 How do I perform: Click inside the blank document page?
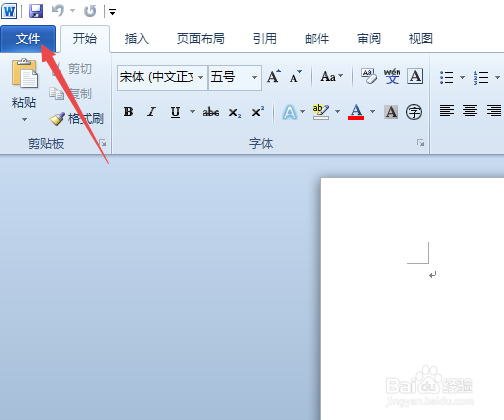[x=412, y=299]
